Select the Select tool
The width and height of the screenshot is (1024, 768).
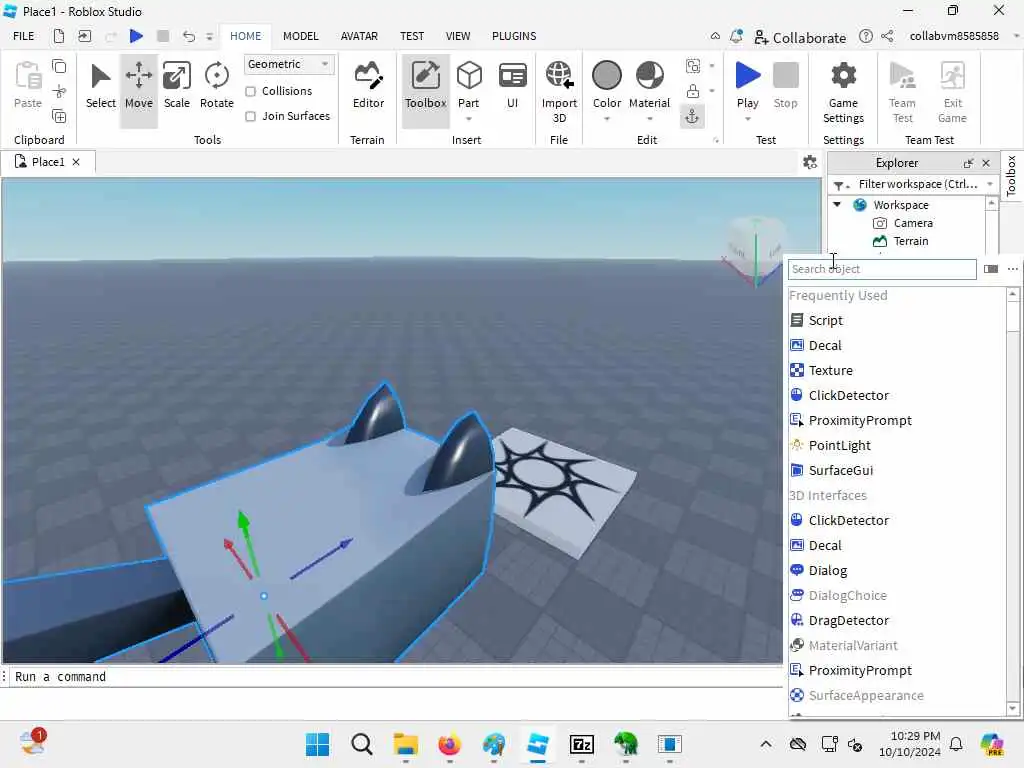(x=101, y=86)
